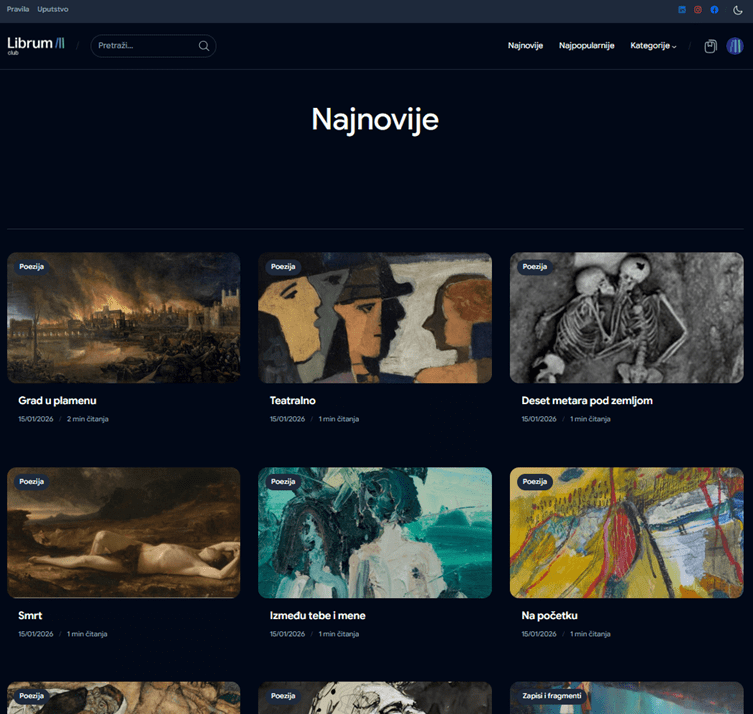This screenshot has height=714, width=753.
Task: Open the Između tebe i mene image
Action: tap(375, 535)
